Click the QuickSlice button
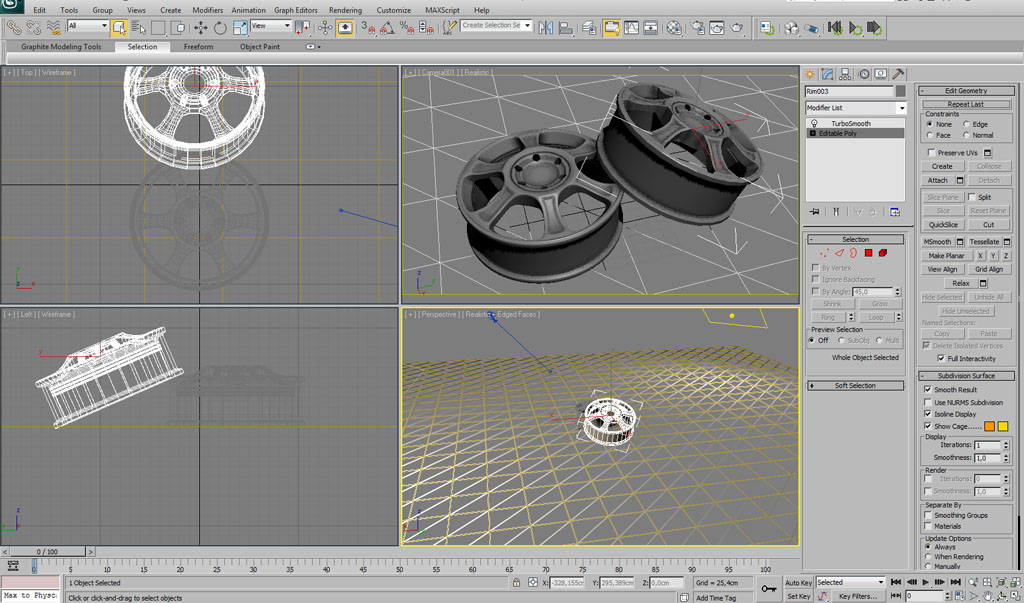1024x603 pixels. 943,225
